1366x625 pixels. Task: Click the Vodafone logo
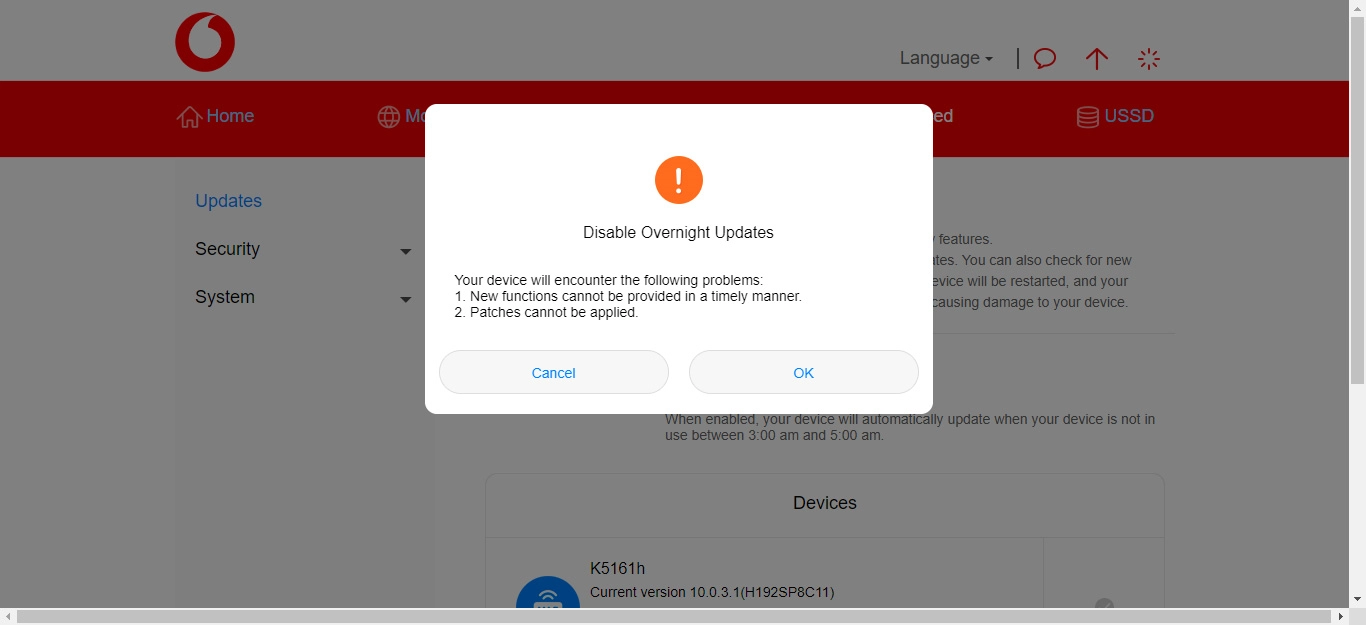205,42
